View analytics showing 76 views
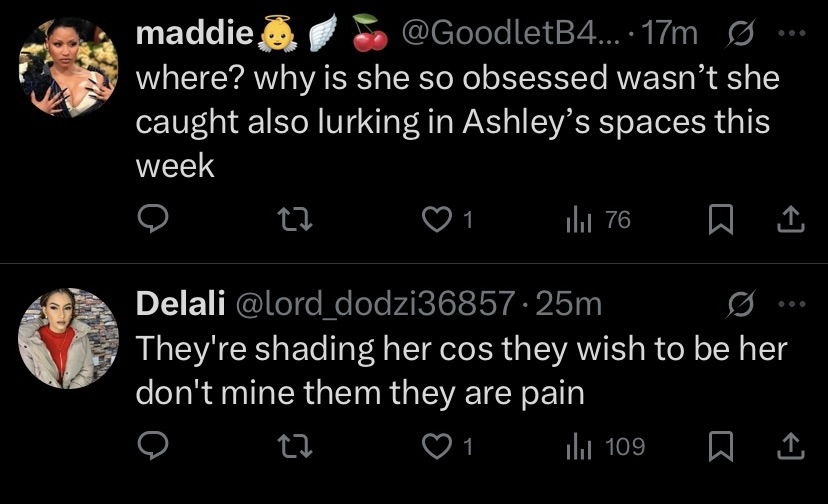Viewport: 828px width, 504px height. point(598,220)
